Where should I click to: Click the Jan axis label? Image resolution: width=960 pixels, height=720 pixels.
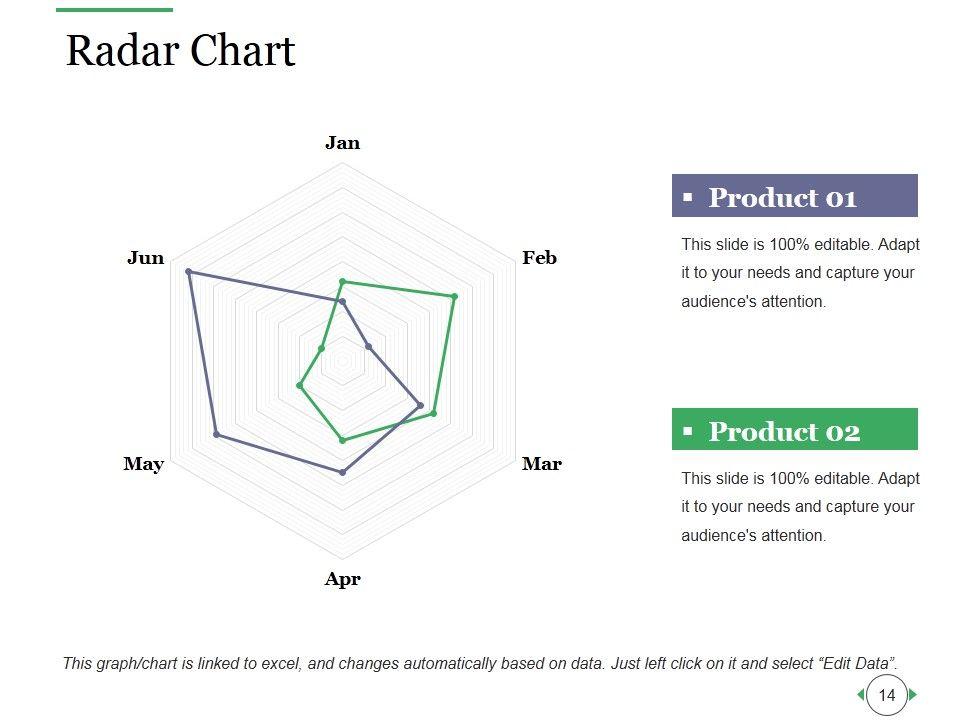(x=342, y=143)
